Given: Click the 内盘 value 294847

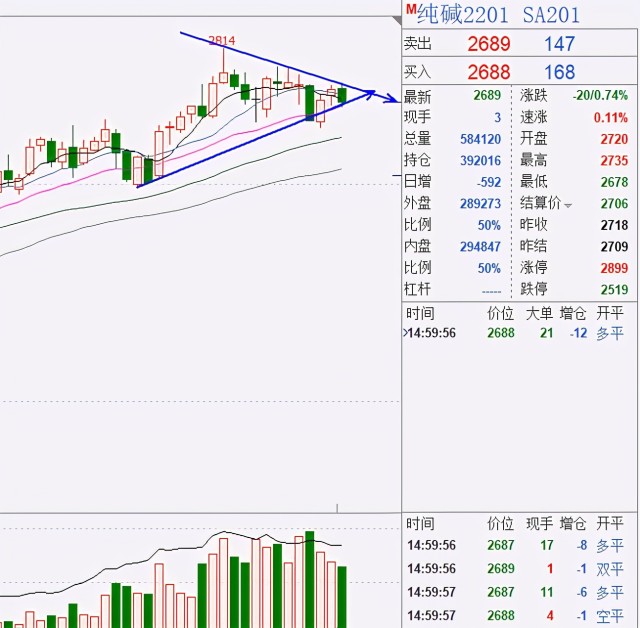Looking at the screenshot, I should click(480, 247).
